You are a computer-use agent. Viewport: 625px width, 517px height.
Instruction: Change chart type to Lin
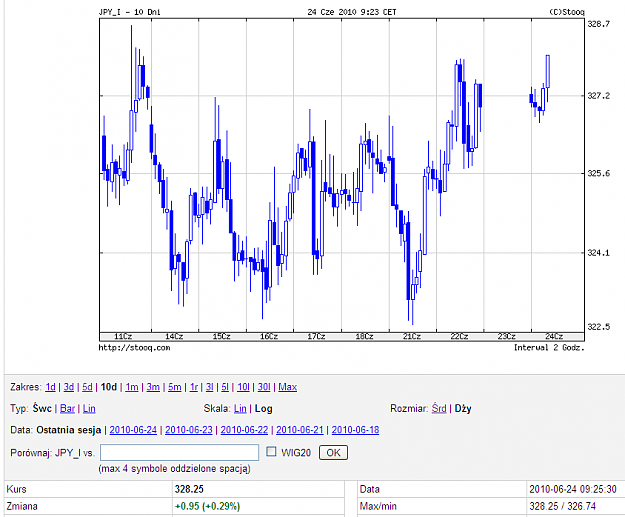click(x=89, y=409)
